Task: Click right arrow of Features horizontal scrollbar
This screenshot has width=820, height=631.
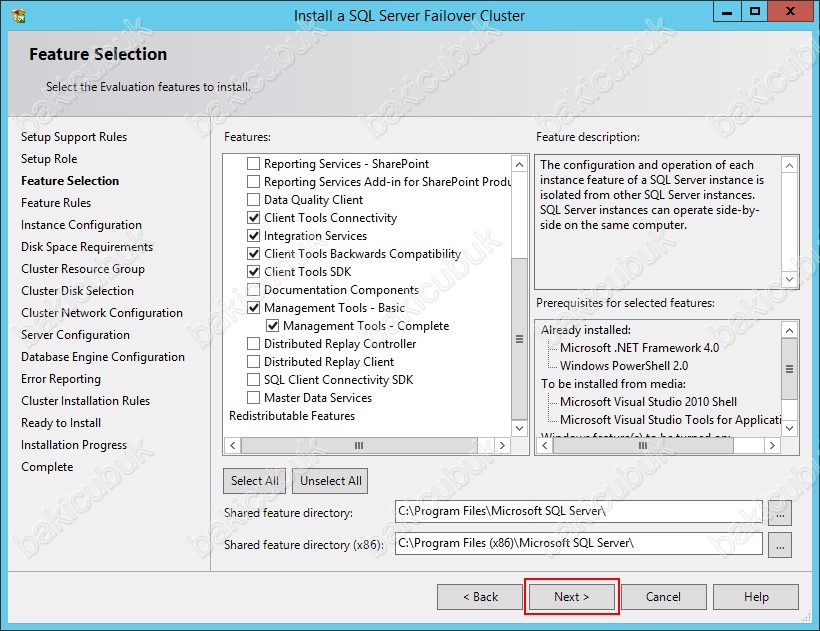Action: [502, 445]
